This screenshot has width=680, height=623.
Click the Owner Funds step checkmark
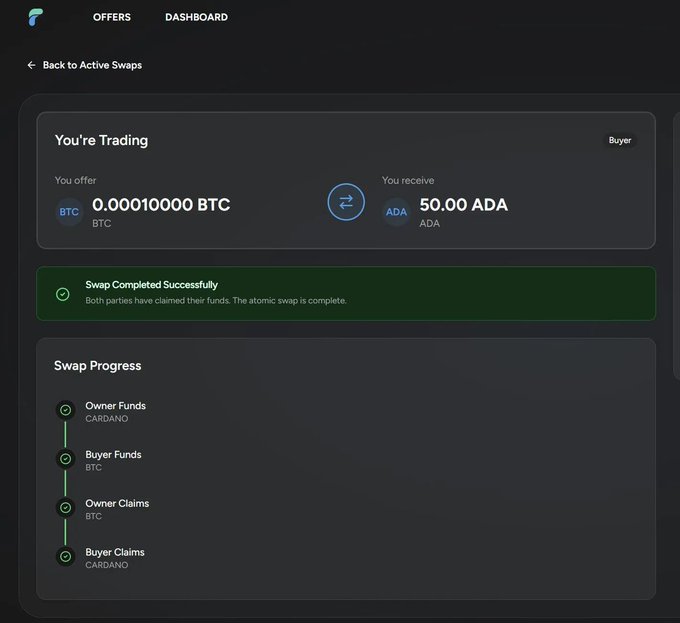(x=65, y=410)
